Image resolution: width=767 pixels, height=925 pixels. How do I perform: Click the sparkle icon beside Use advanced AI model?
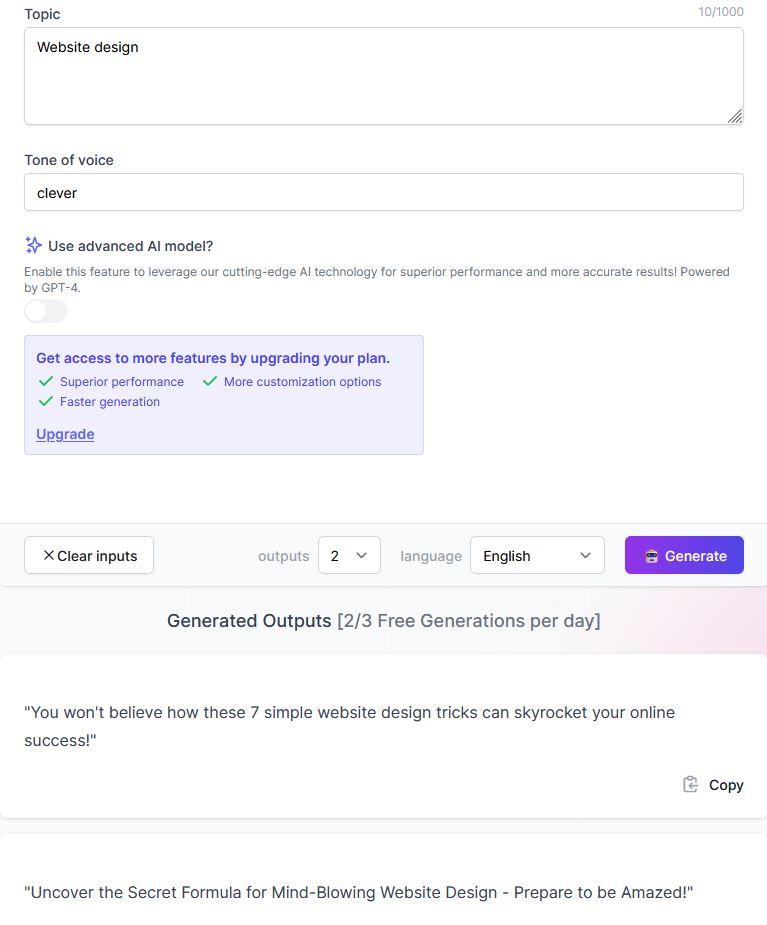click(33, 245)
